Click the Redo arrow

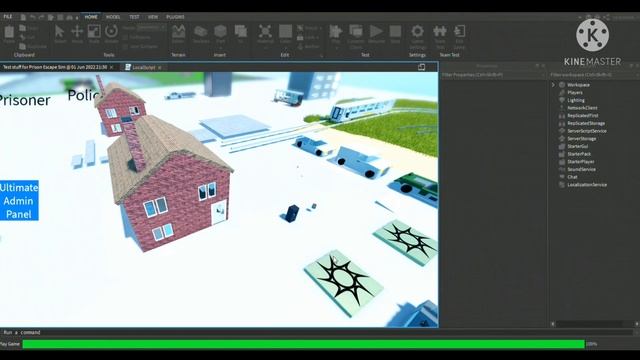pyautogui.click(x=41, y=17)
